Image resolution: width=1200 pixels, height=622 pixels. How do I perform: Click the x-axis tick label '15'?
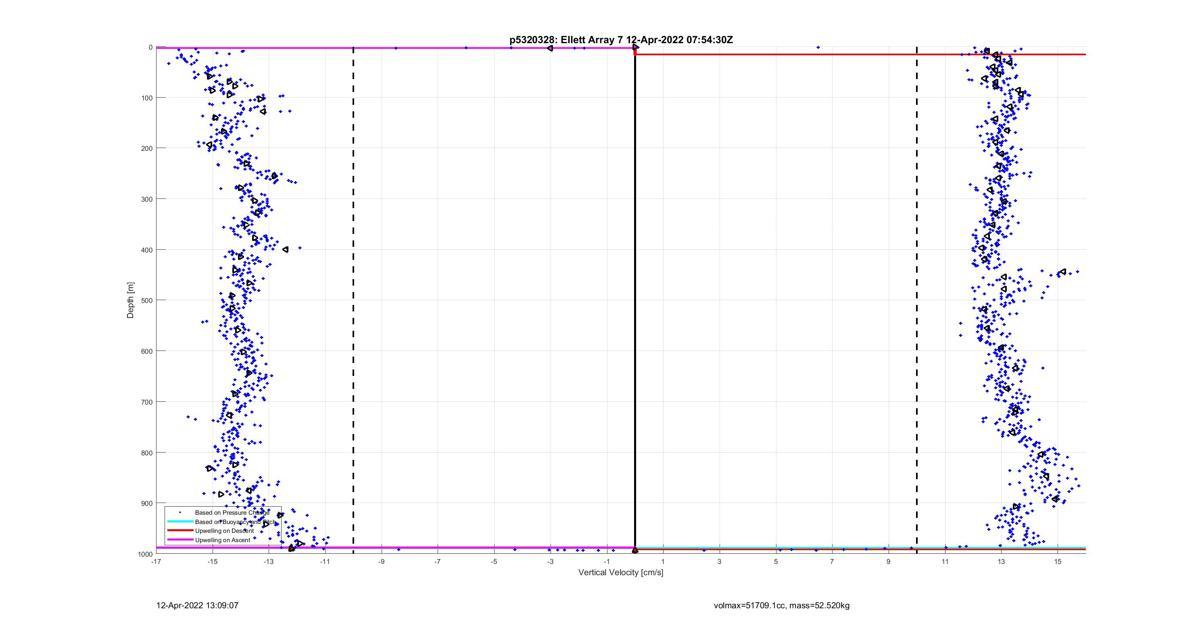(x=1057, y=562)
